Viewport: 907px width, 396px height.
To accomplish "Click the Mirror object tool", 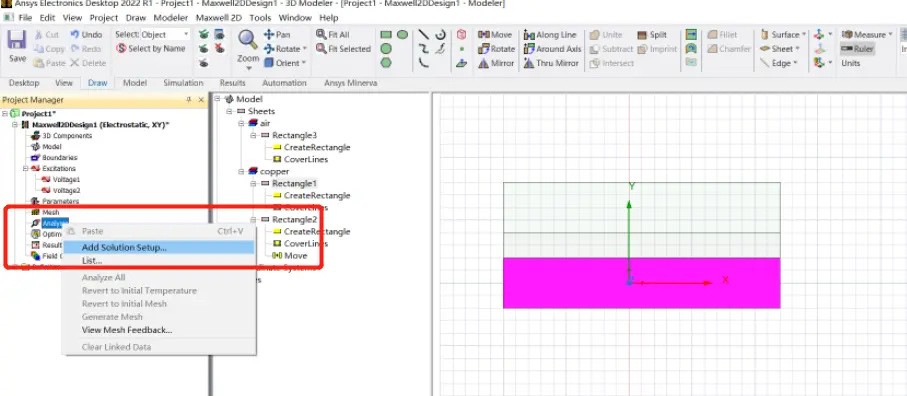I will [x=496, y=64].
